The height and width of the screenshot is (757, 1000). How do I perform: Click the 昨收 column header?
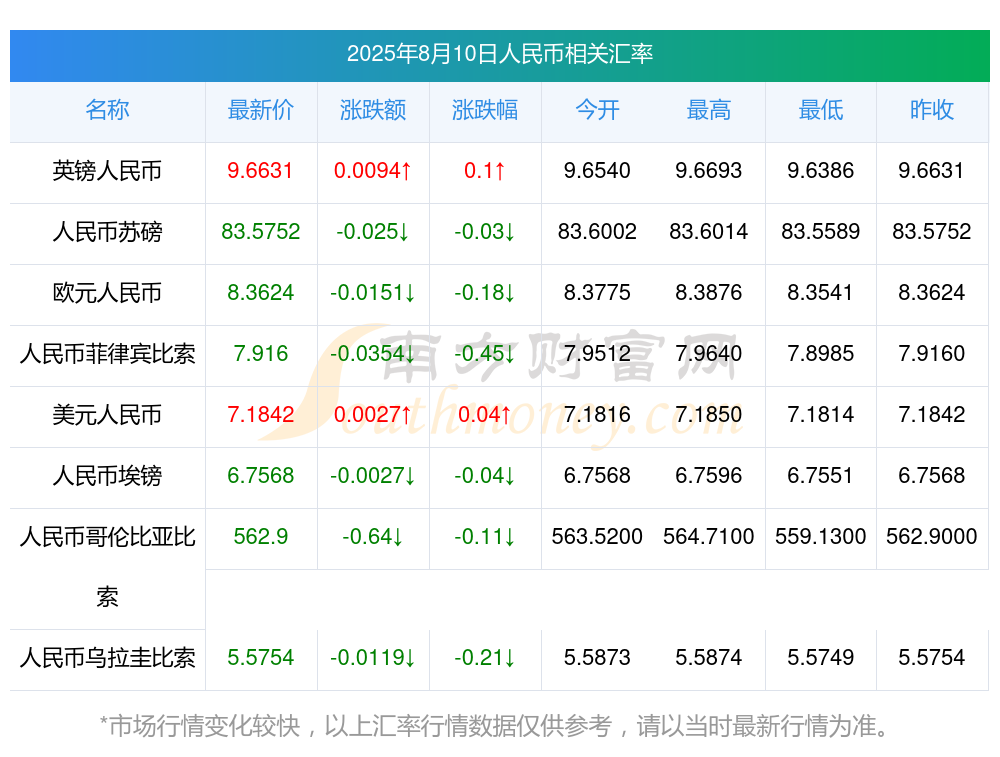[932, 110]
